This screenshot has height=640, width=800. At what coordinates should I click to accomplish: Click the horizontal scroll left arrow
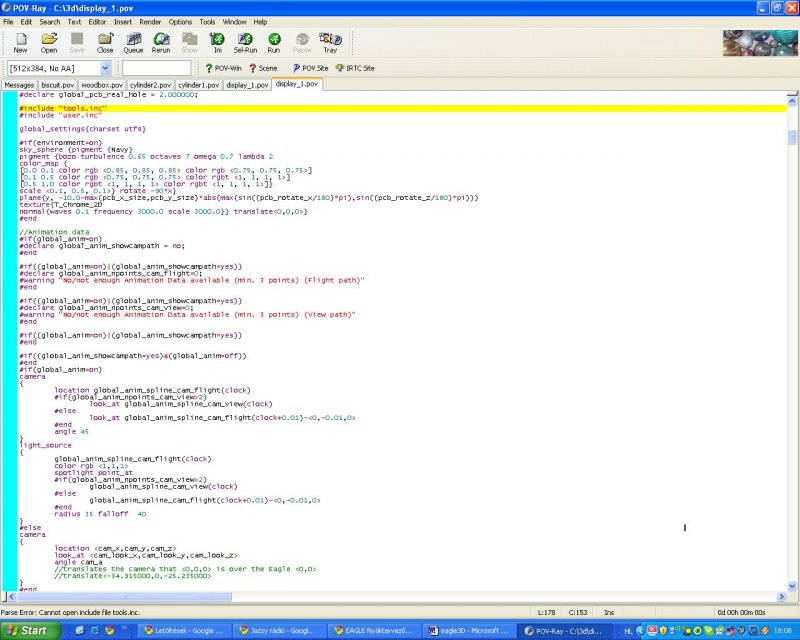pyautogui.click(x=10, y=596)
